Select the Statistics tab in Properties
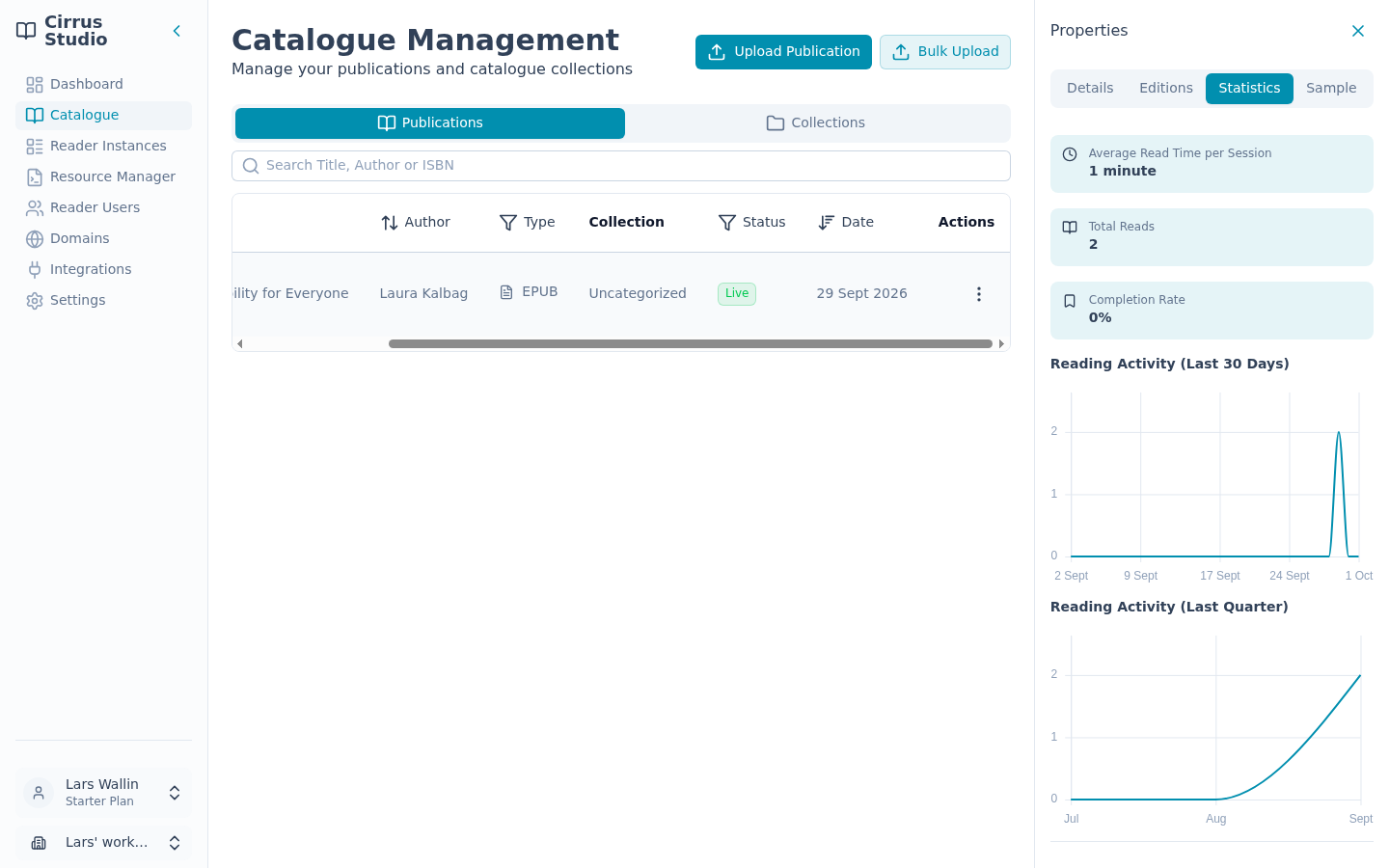1389x868 pixels. pyautogui.click(x=1249, y=89)
